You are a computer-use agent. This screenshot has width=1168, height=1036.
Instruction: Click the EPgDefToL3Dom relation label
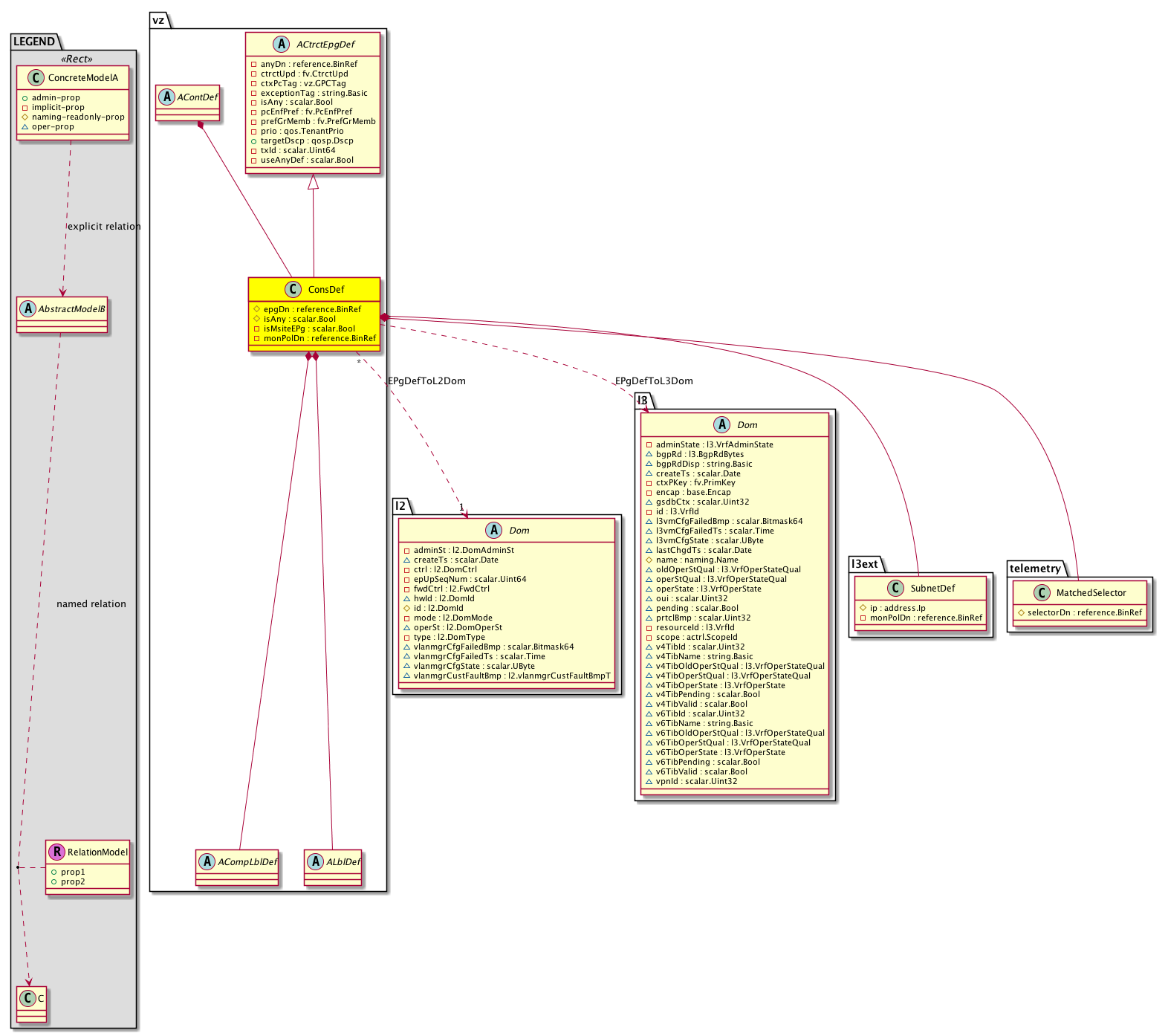click(654, 381)
